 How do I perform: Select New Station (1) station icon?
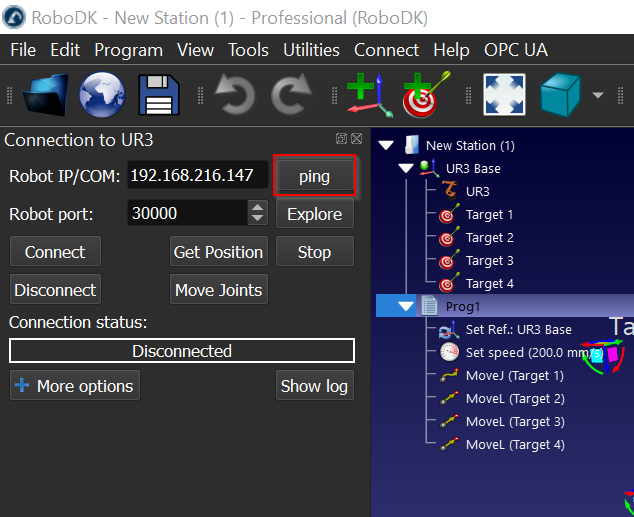(x=412, y=145)
